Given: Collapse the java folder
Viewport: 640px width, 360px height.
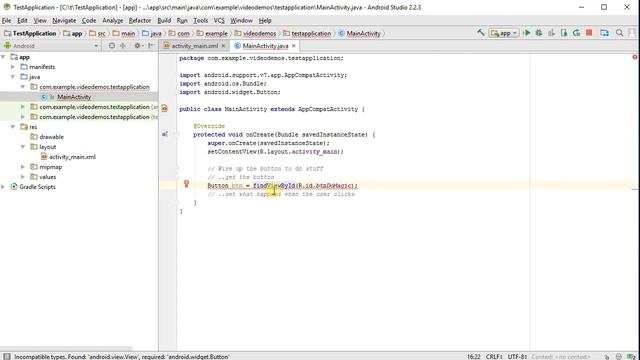Looking at the screenshot, I should (13, 77).
